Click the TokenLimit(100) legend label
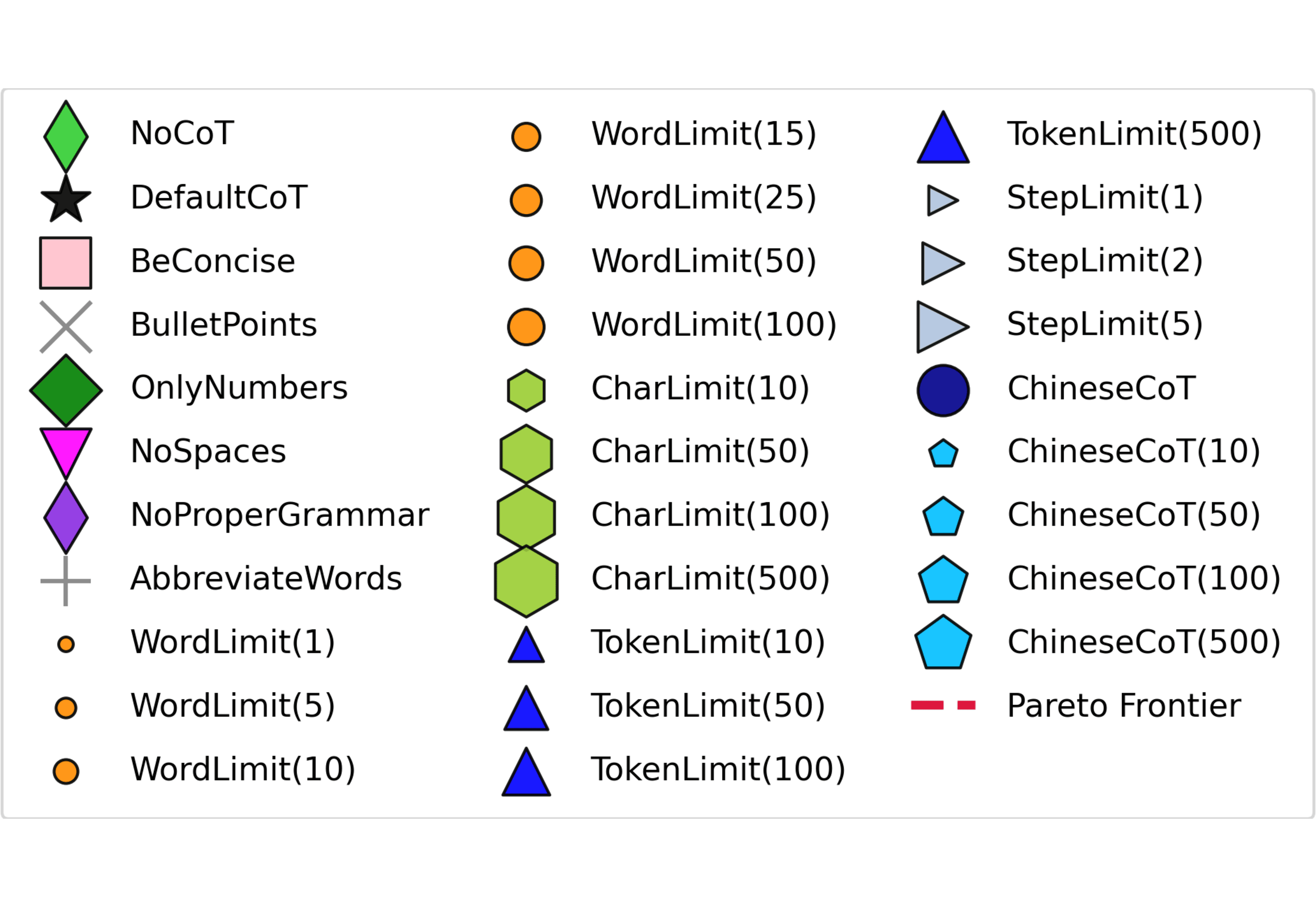This screenshot has width=1316, height=907. point(718,769)
